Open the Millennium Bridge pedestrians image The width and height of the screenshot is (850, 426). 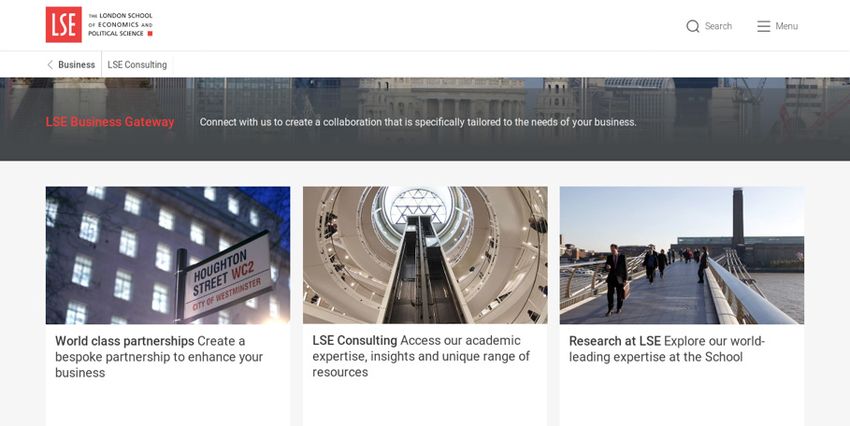(x=682, y=255)
